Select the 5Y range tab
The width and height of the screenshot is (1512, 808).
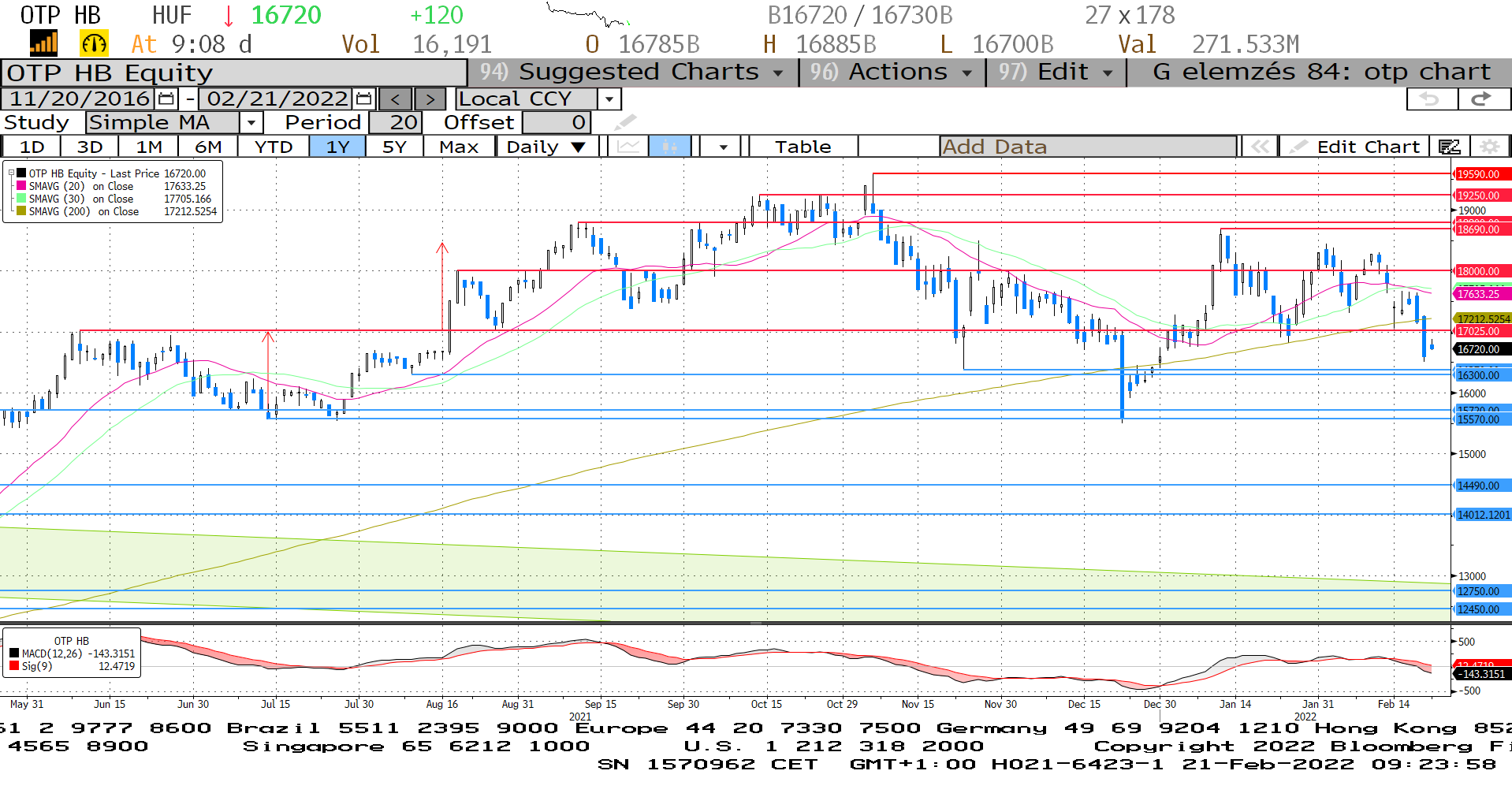394,147
